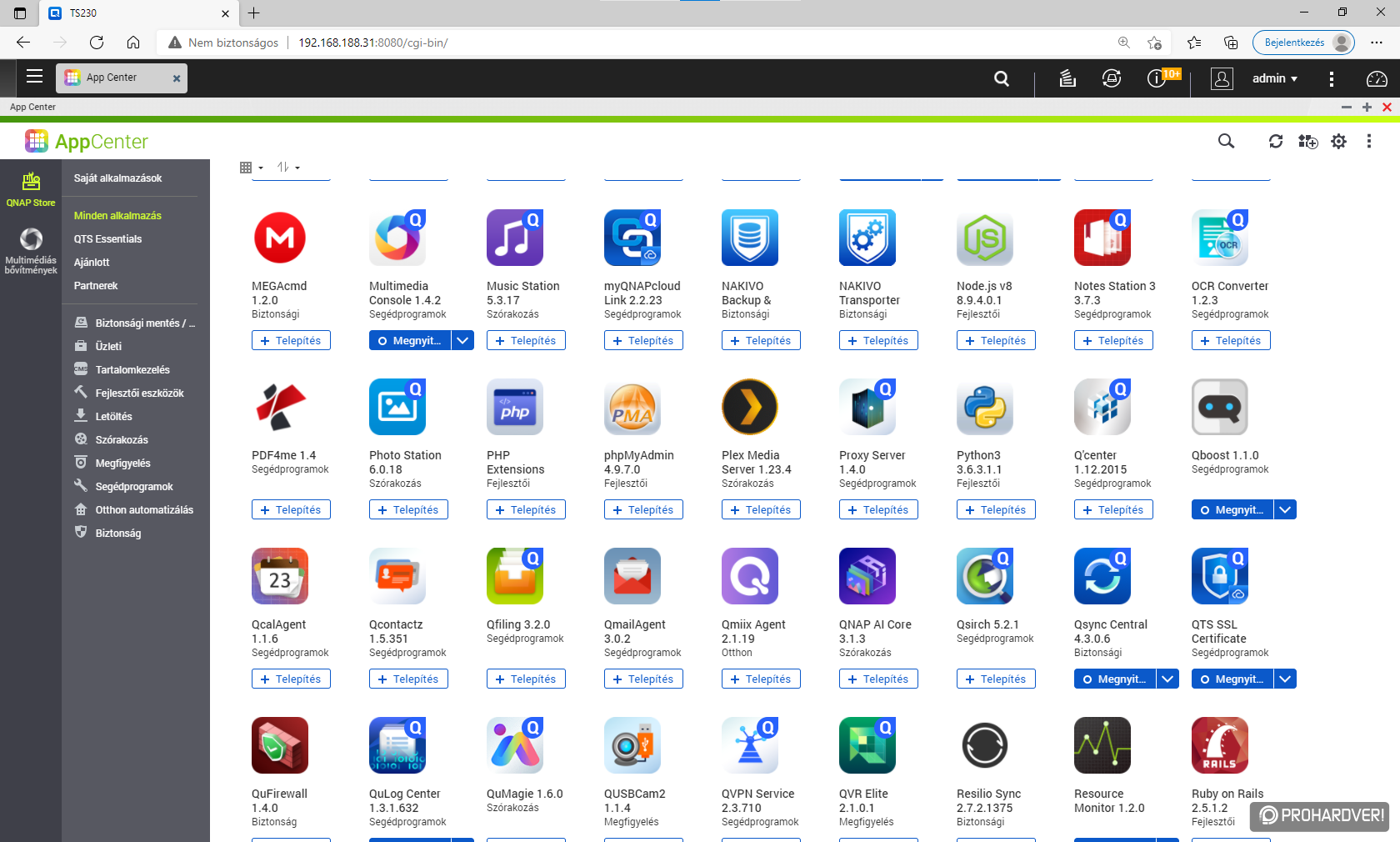Open QTS SSL Certificate via Megnyit
This screenshot has height=842, width=1400.
tap(1232, 679)
